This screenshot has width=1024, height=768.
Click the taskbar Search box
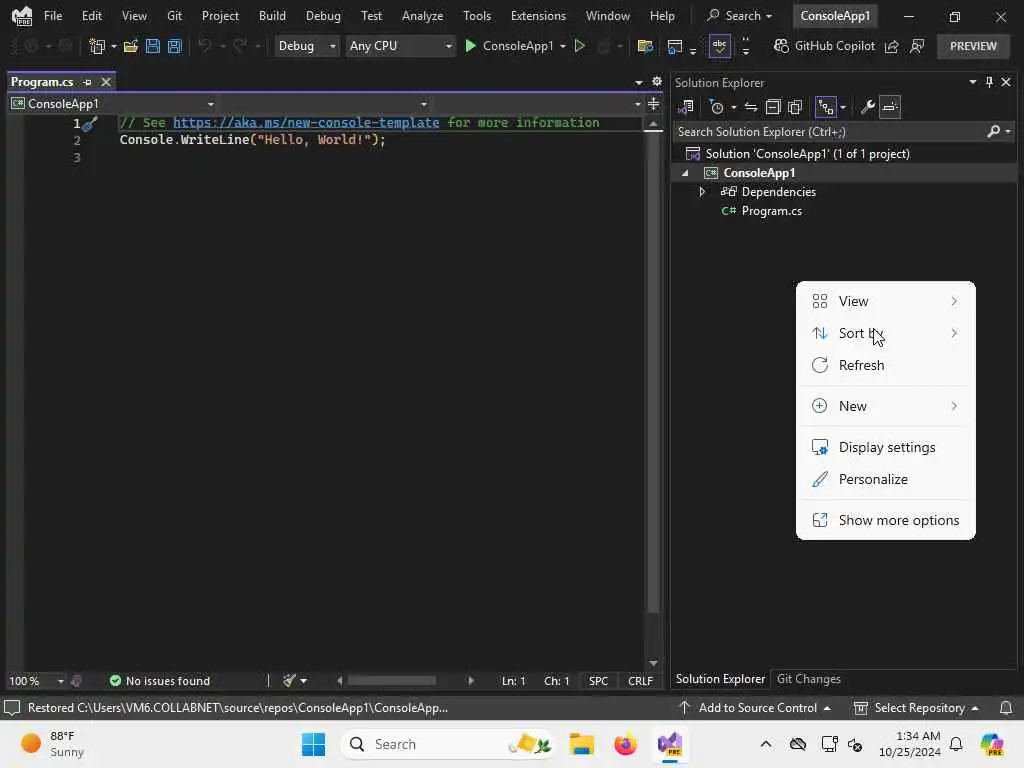448,744
